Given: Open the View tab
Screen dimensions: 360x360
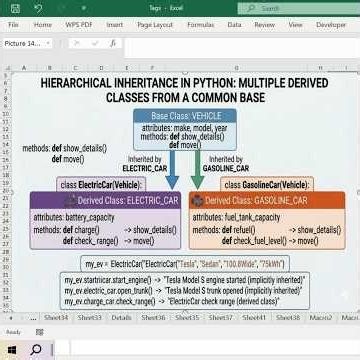Looking at the screenshot, I should point(295,25).
